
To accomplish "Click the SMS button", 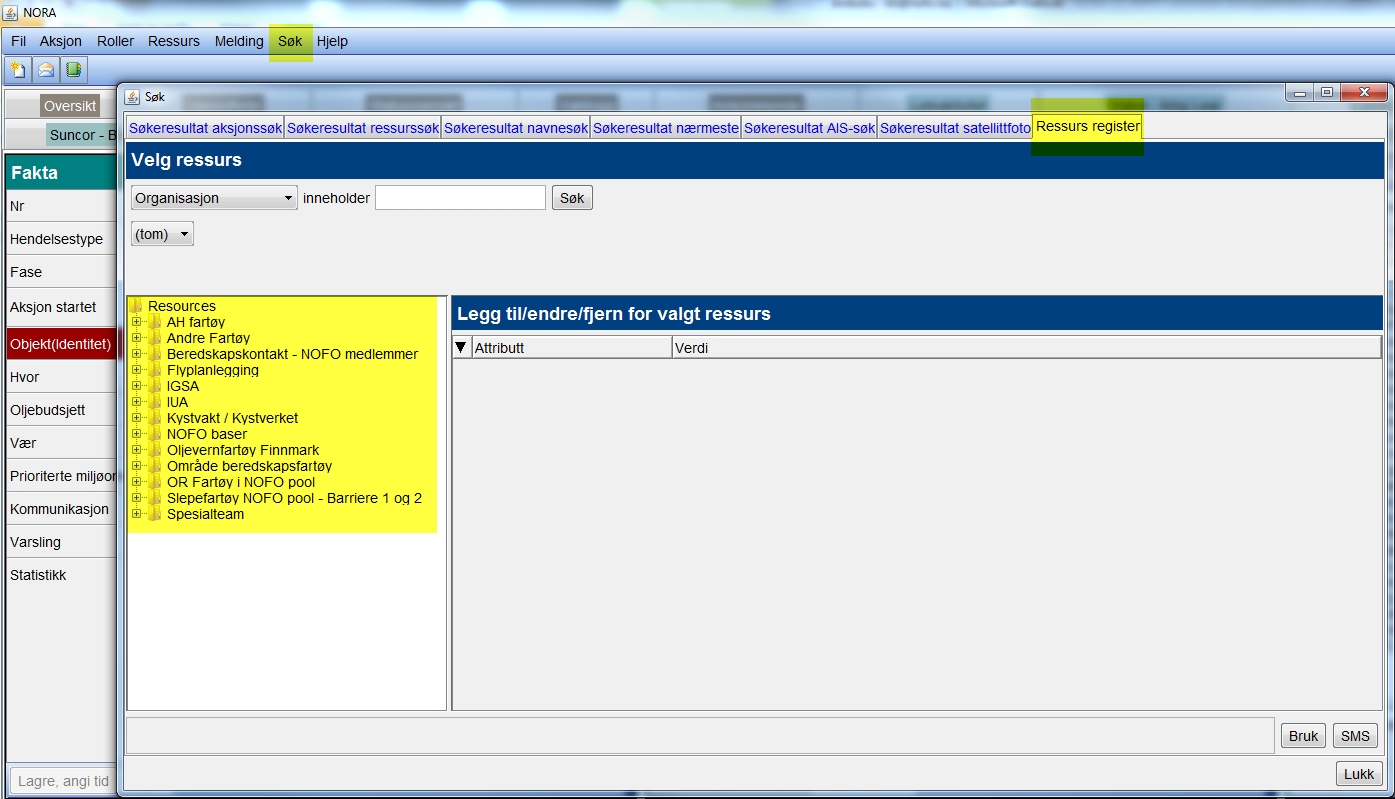I will coord(1355,736).
